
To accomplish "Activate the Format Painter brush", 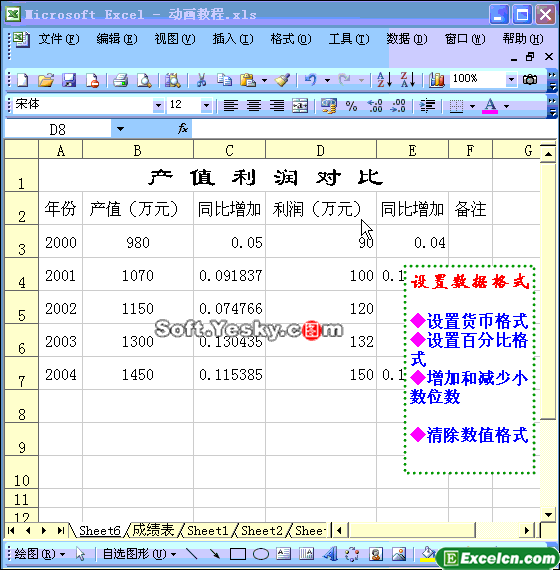I will [x=282, y=80].
